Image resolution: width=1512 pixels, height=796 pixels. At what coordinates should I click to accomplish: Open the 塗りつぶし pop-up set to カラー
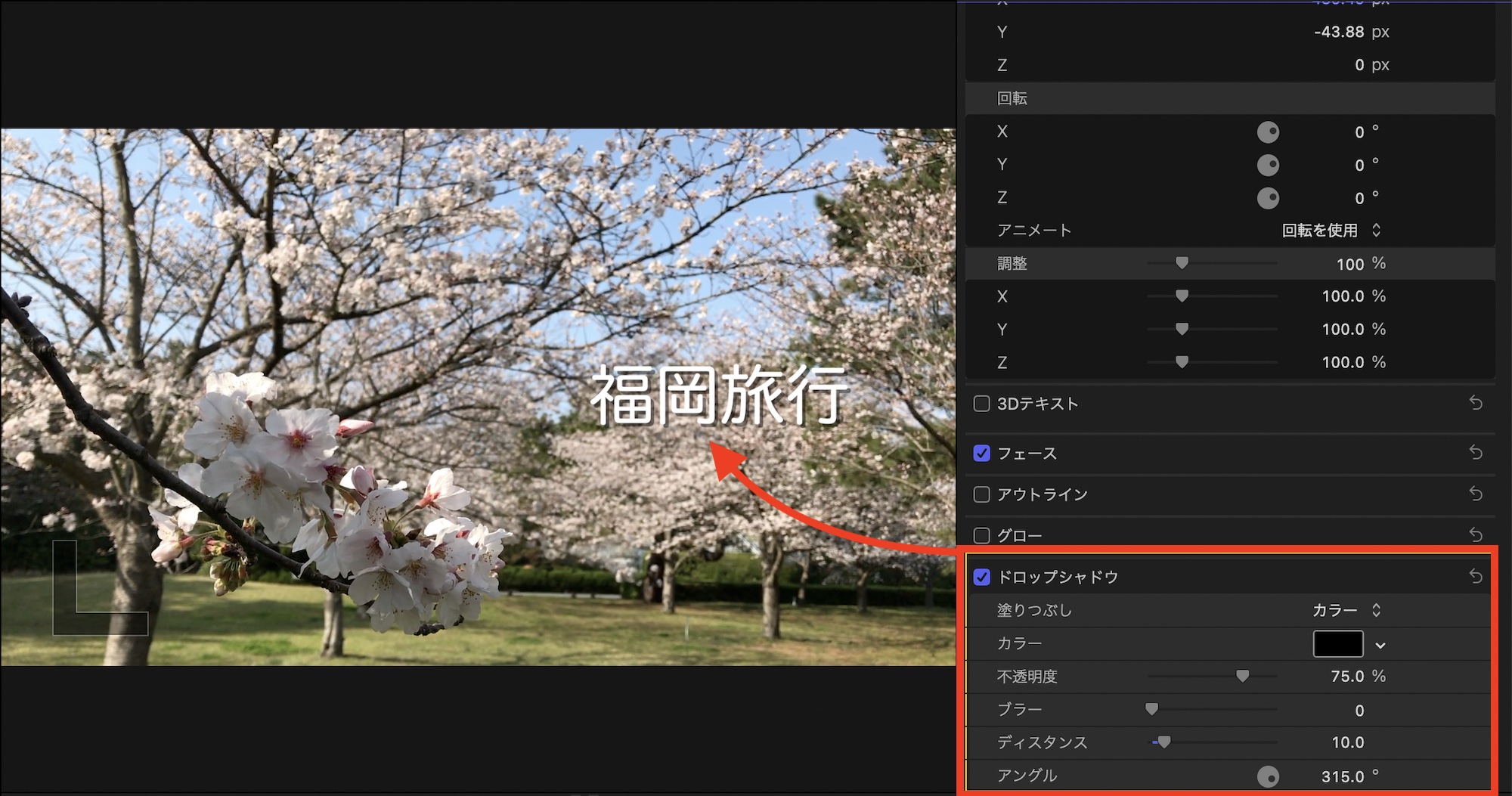[1346, 610]
